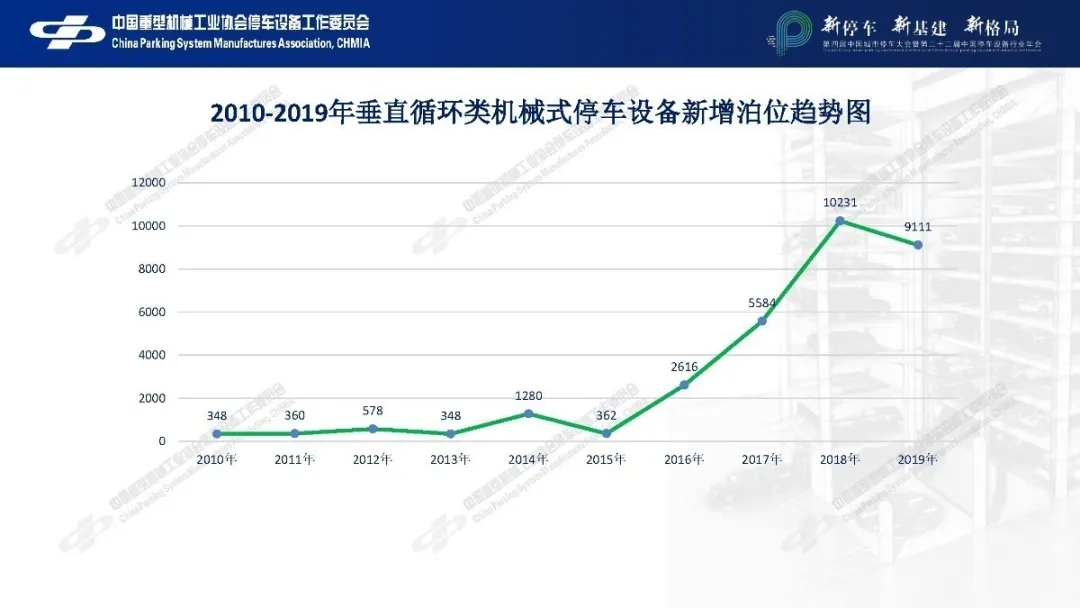
Task: Click the 5584 data label
Action: click(x=762, y=302)
